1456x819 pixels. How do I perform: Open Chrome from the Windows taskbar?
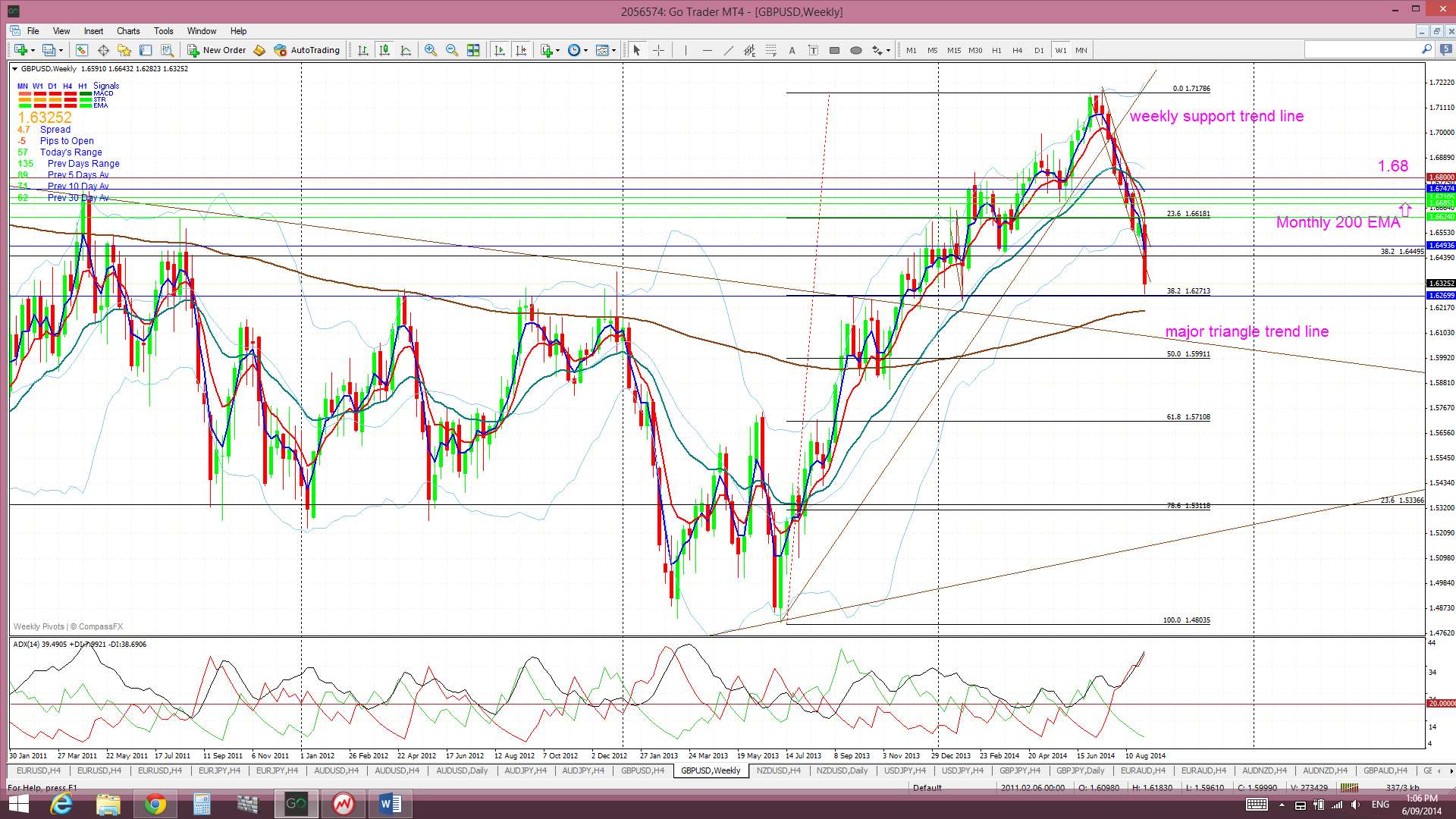155,804
